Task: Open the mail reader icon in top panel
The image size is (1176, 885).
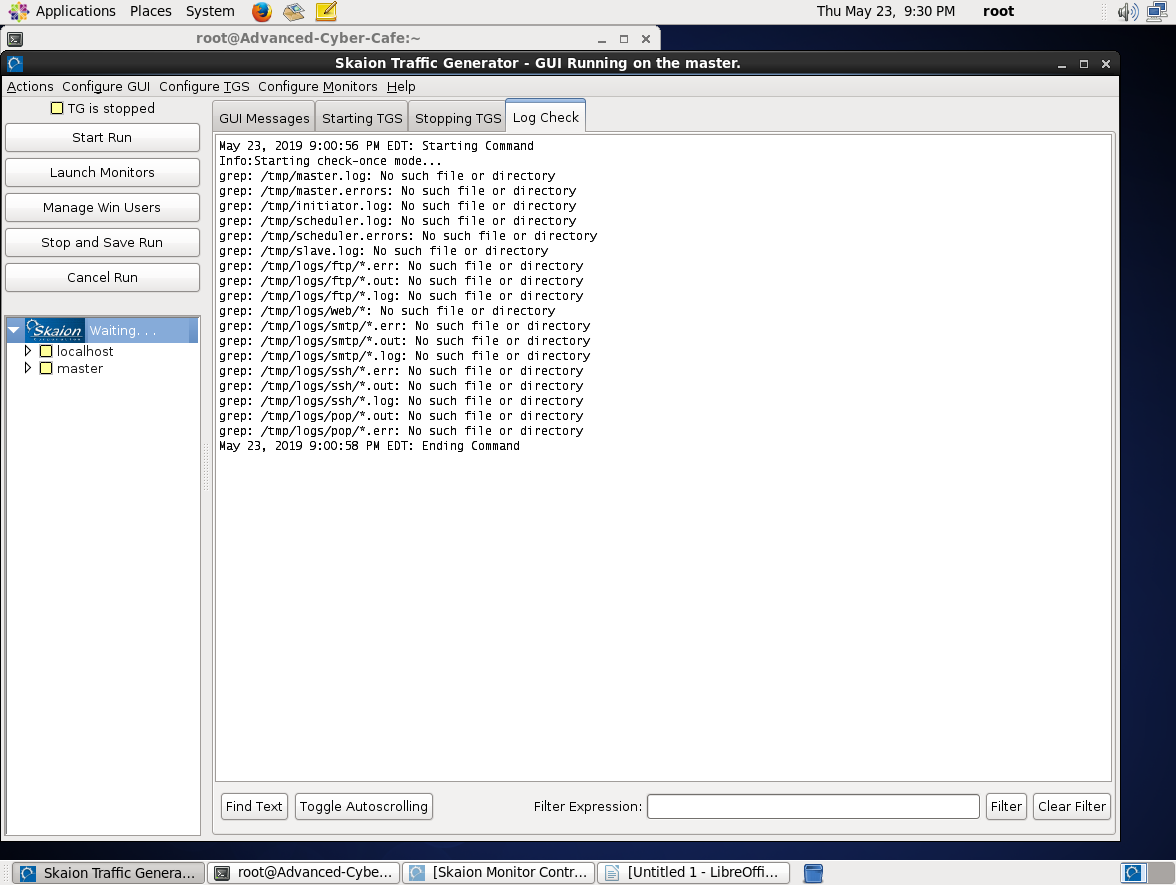Action: pyautogui.click(x=293, y=11)
